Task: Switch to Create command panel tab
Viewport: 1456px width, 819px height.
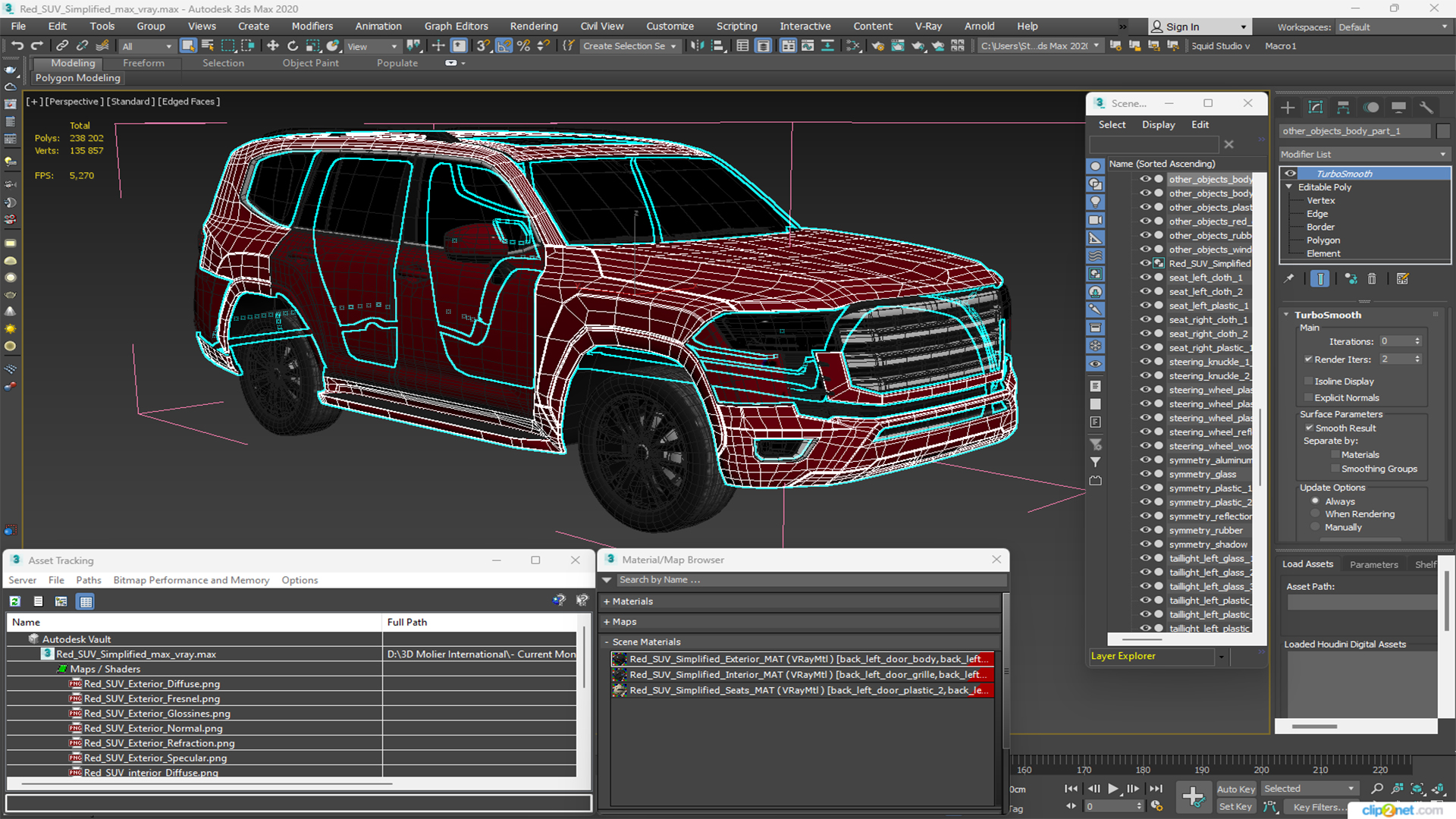Action: click(x=1288, y=107)
